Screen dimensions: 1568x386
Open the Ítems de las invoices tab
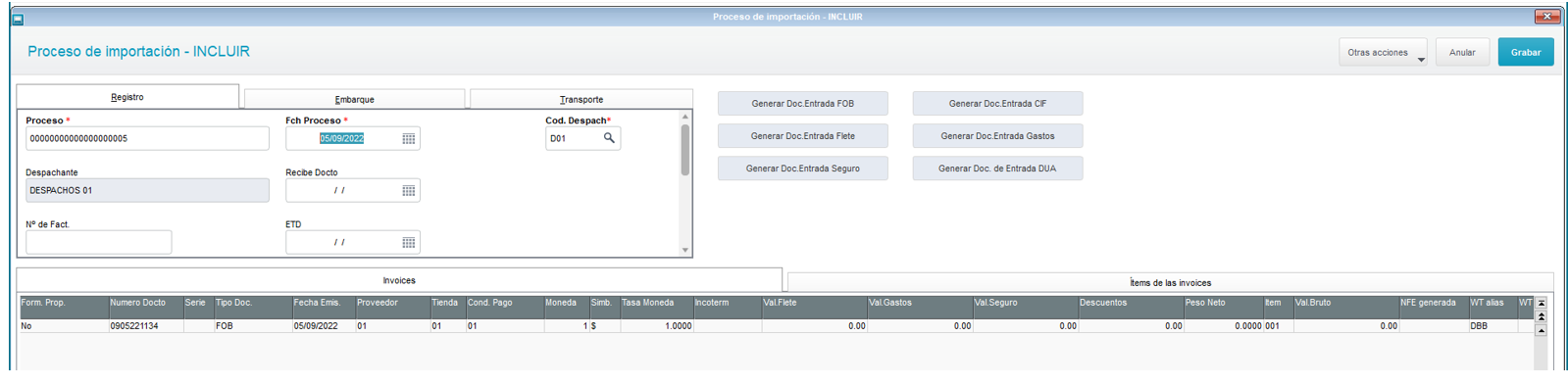pos(1170,282)
